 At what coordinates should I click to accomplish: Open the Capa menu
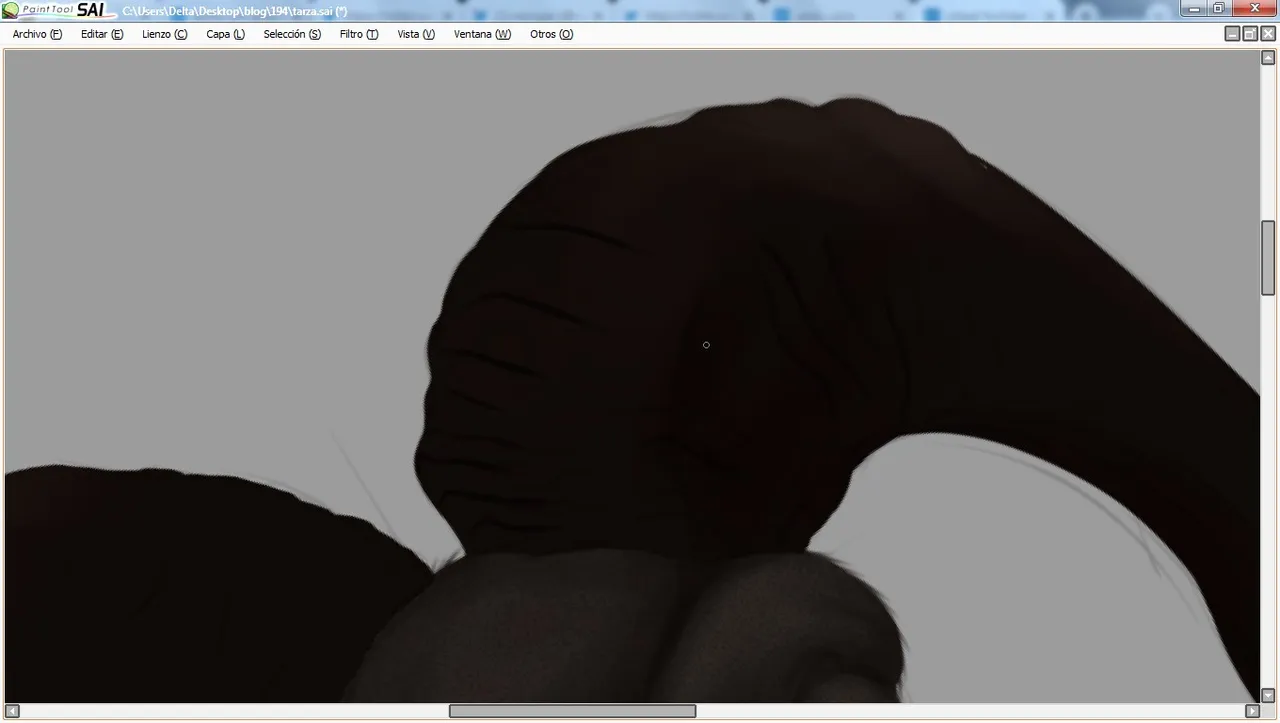click(x=225, y=34)
